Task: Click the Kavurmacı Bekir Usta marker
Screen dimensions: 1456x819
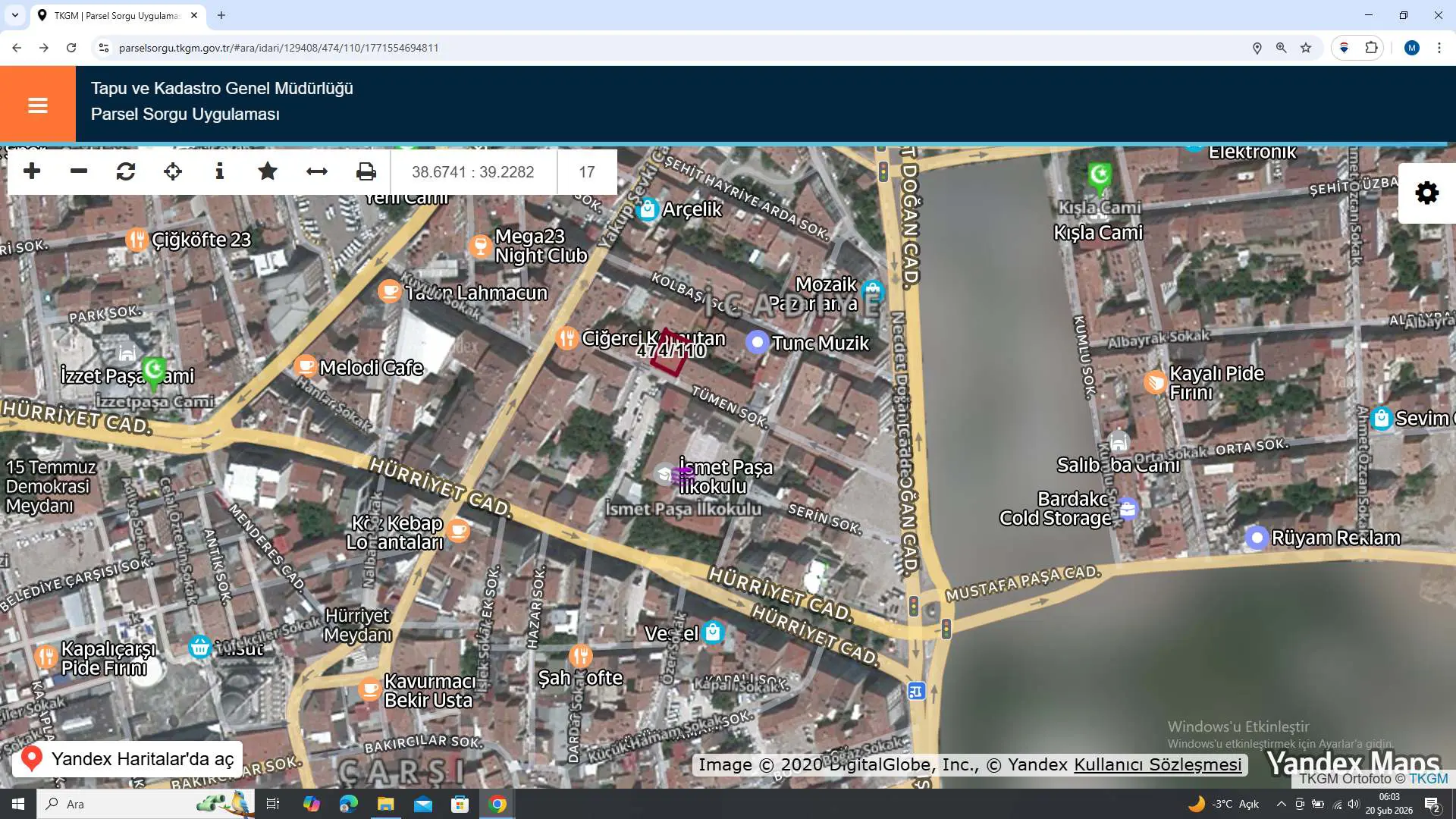Action: 369,689
